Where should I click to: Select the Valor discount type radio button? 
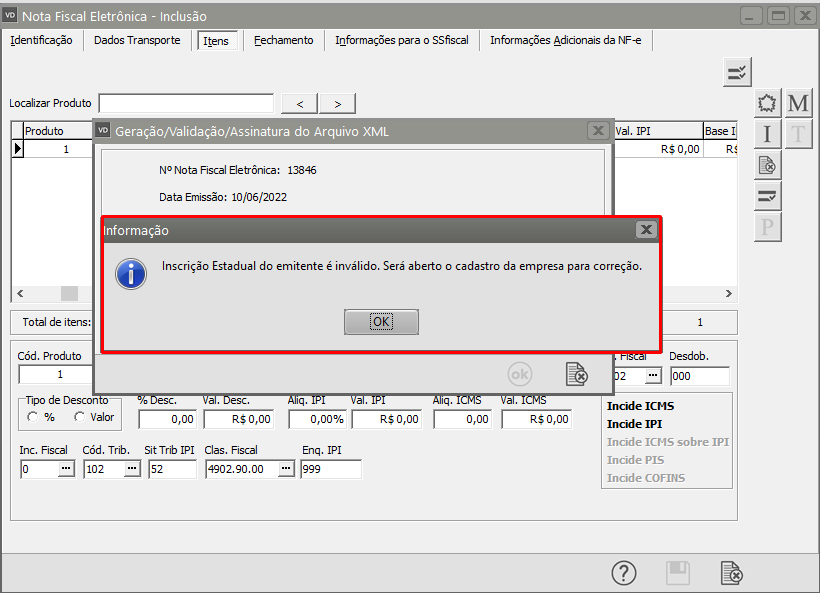tap(79, 417)
